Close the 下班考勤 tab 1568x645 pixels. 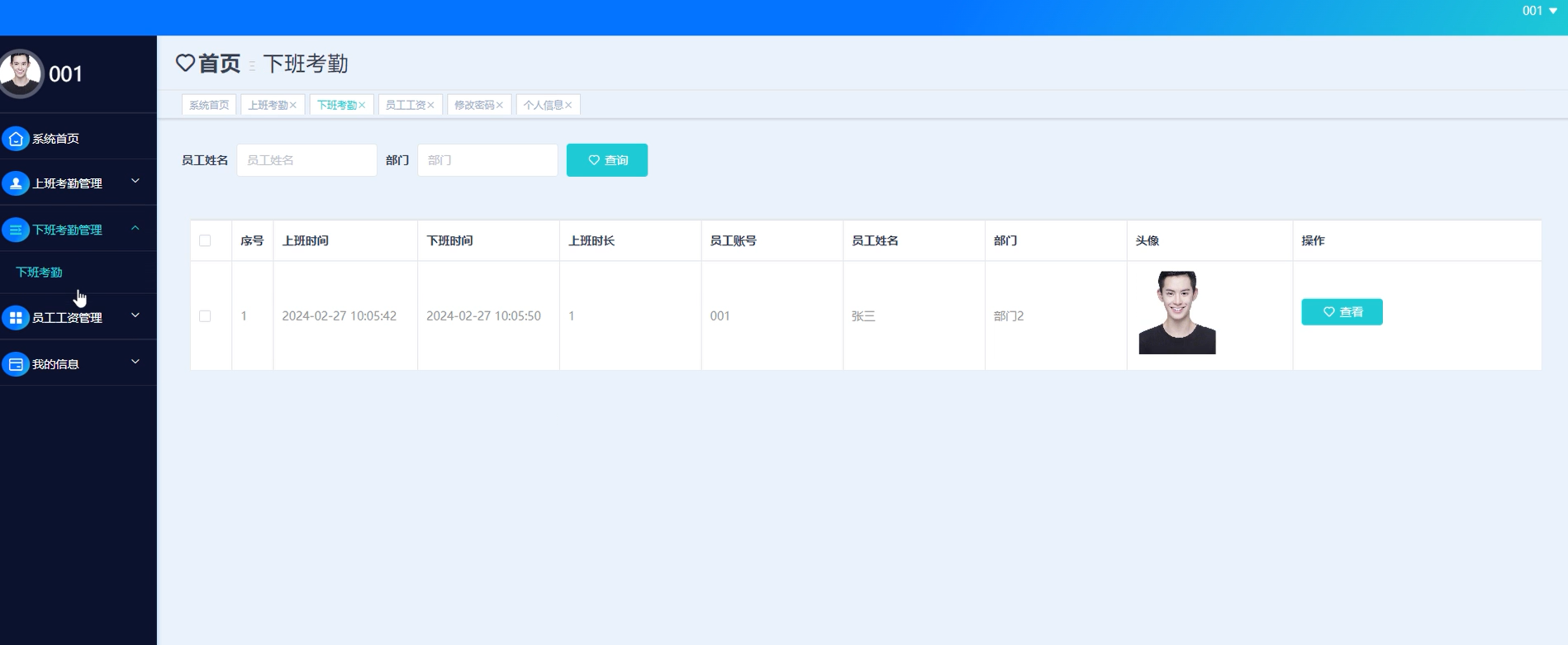(x=362, y=105)
